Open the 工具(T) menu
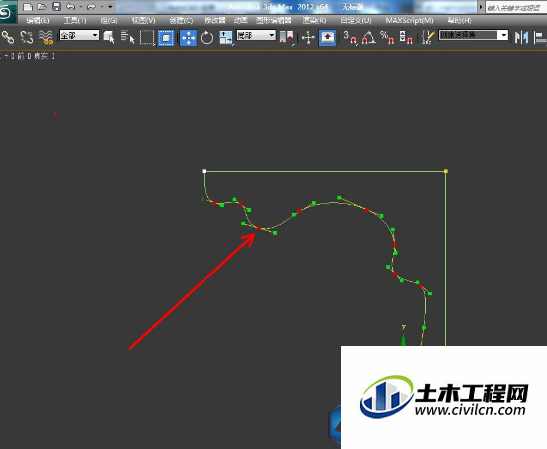Screen dimensions: 547x449 [x=75, y=21]
